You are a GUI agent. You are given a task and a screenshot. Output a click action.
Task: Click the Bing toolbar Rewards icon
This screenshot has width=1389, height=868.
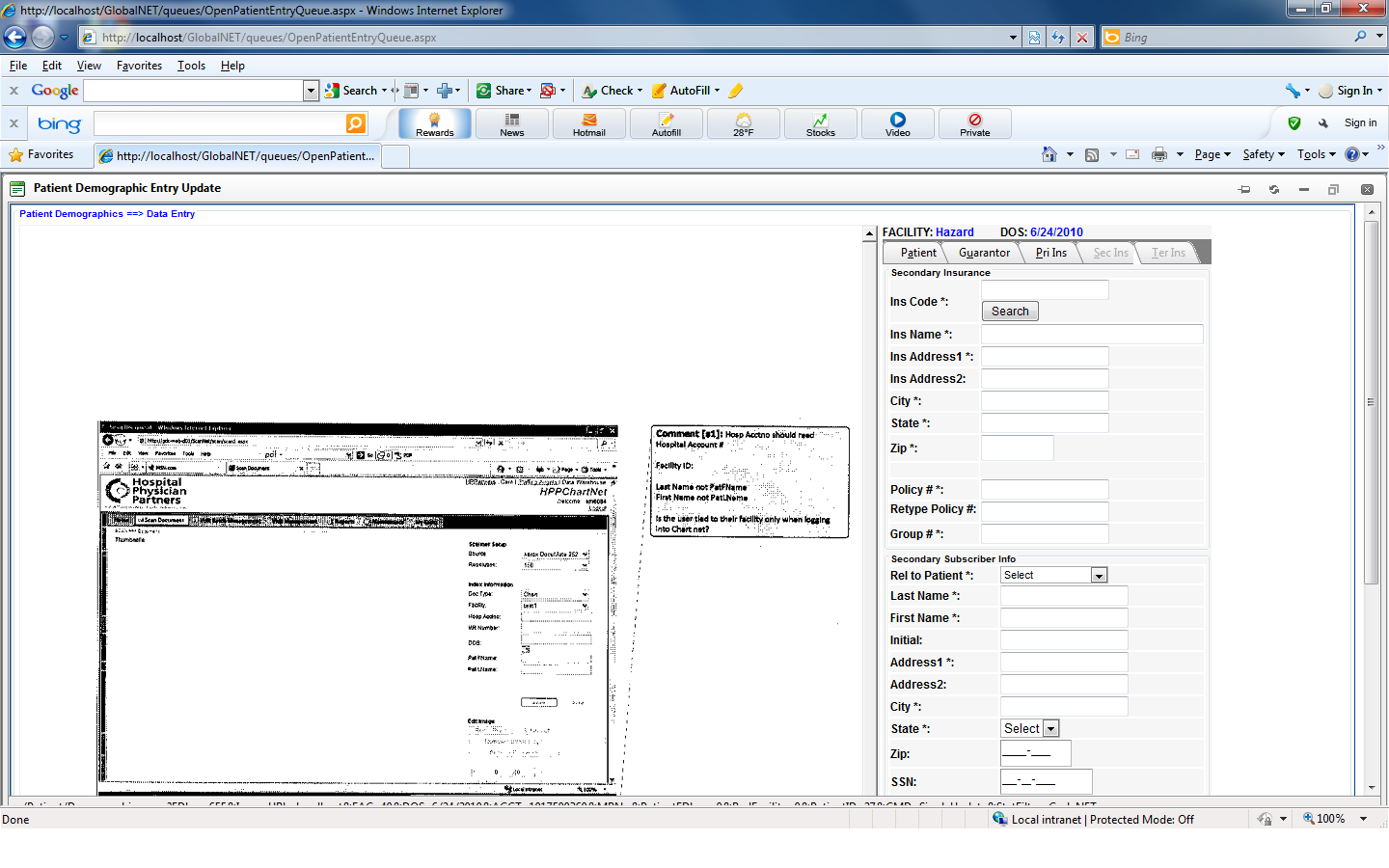coord(434,120)
